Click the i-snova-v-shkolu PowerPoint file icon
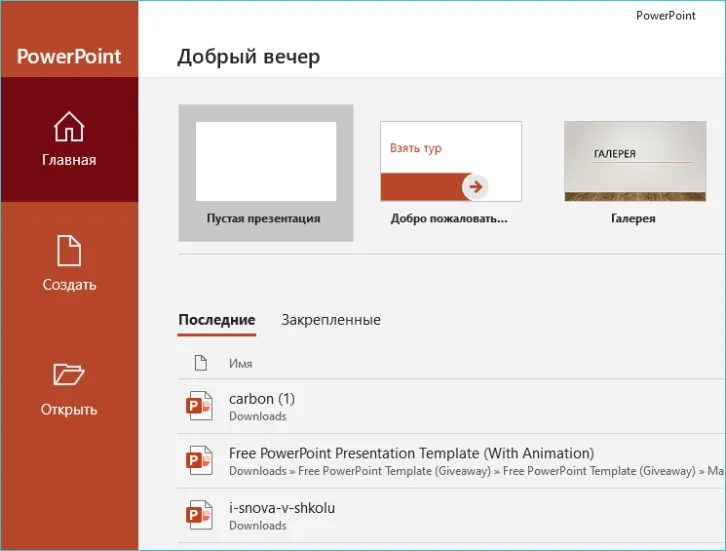 199,515
